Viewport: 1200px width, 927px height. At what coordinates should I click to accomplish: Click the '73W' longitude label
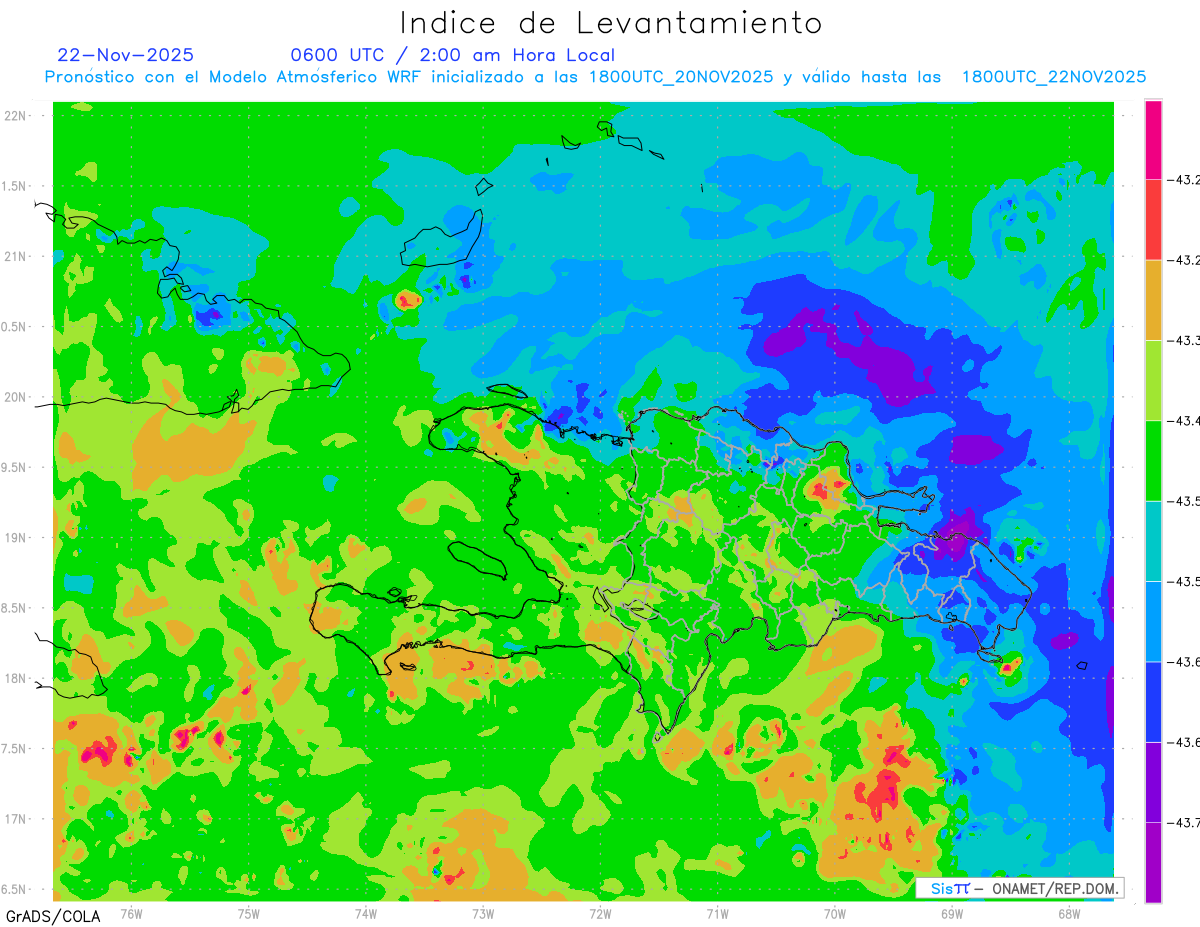coord(483,913)
